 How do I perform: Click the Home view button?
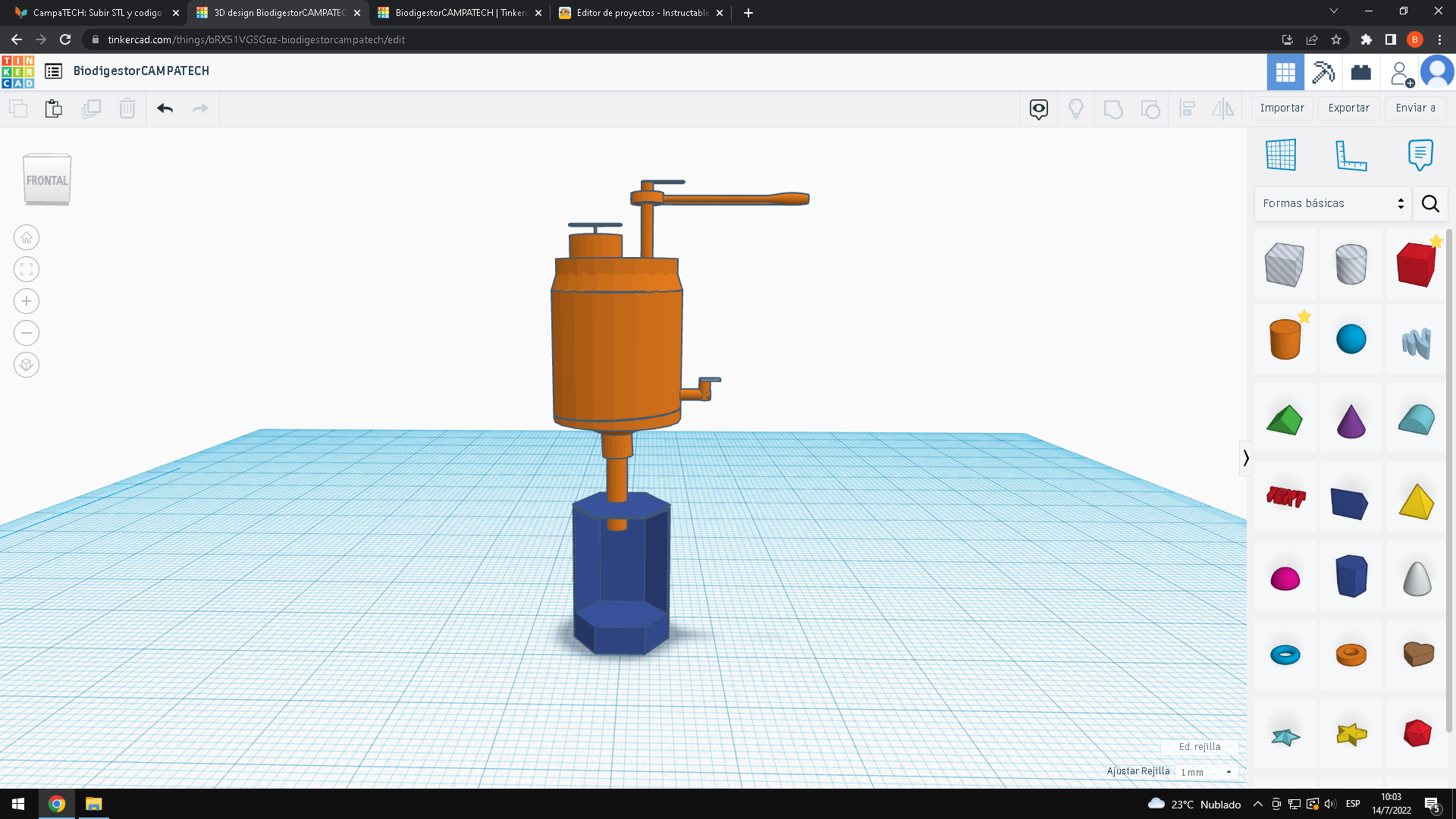coord(27,237)
